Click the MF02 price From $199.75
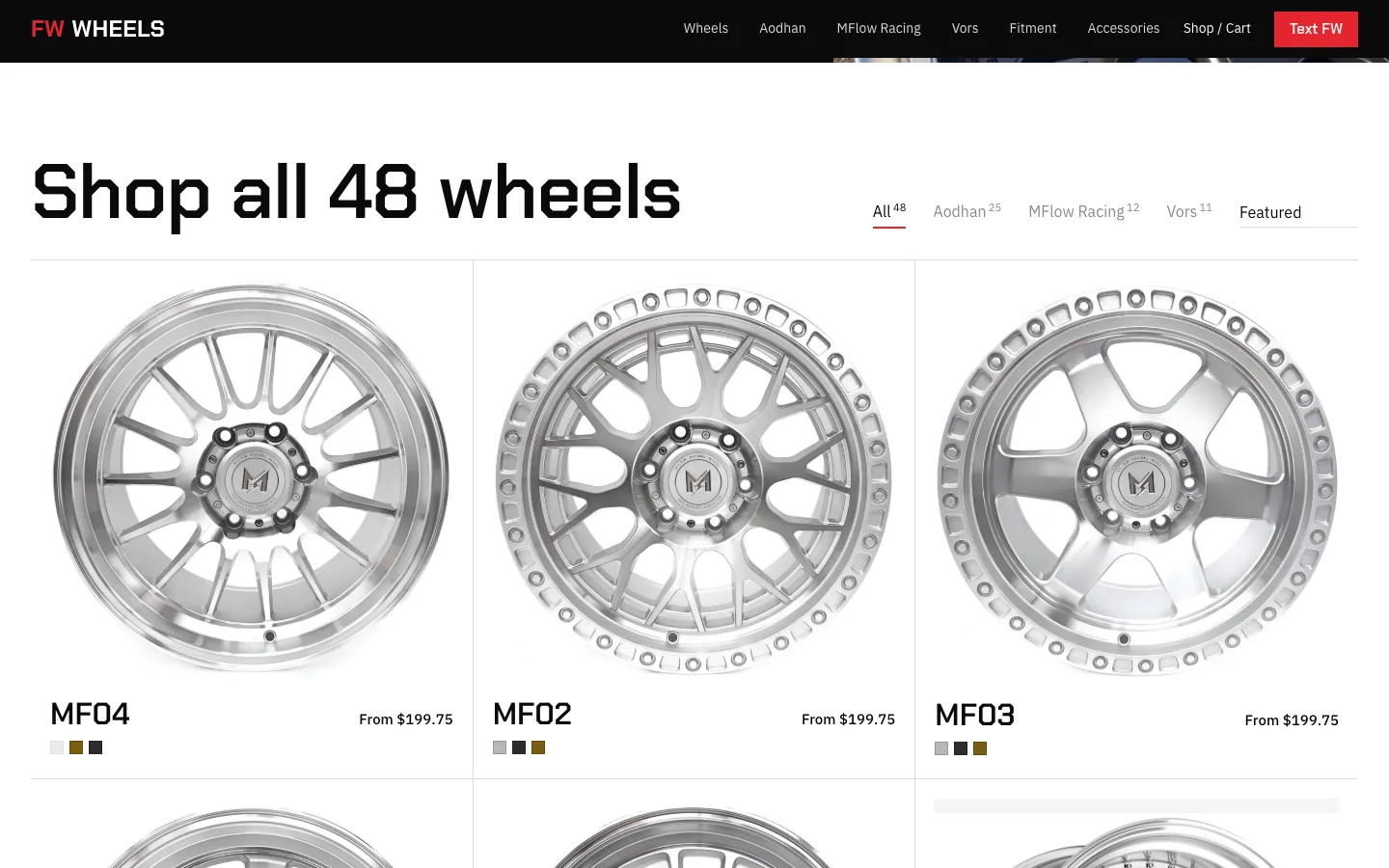 pos(848,719)
